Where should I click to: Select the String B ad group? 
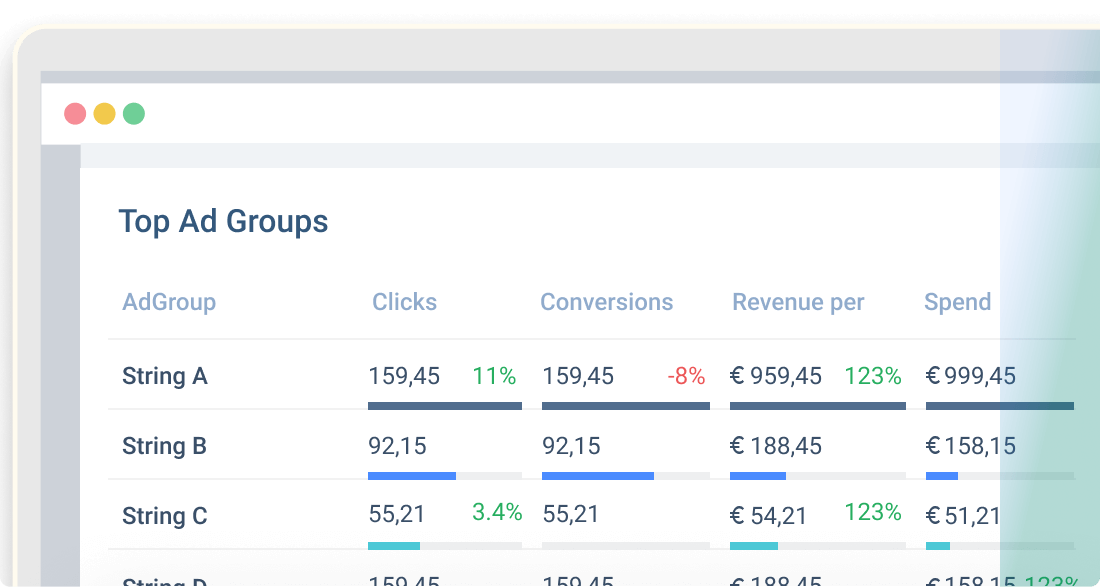coord(164,446)
